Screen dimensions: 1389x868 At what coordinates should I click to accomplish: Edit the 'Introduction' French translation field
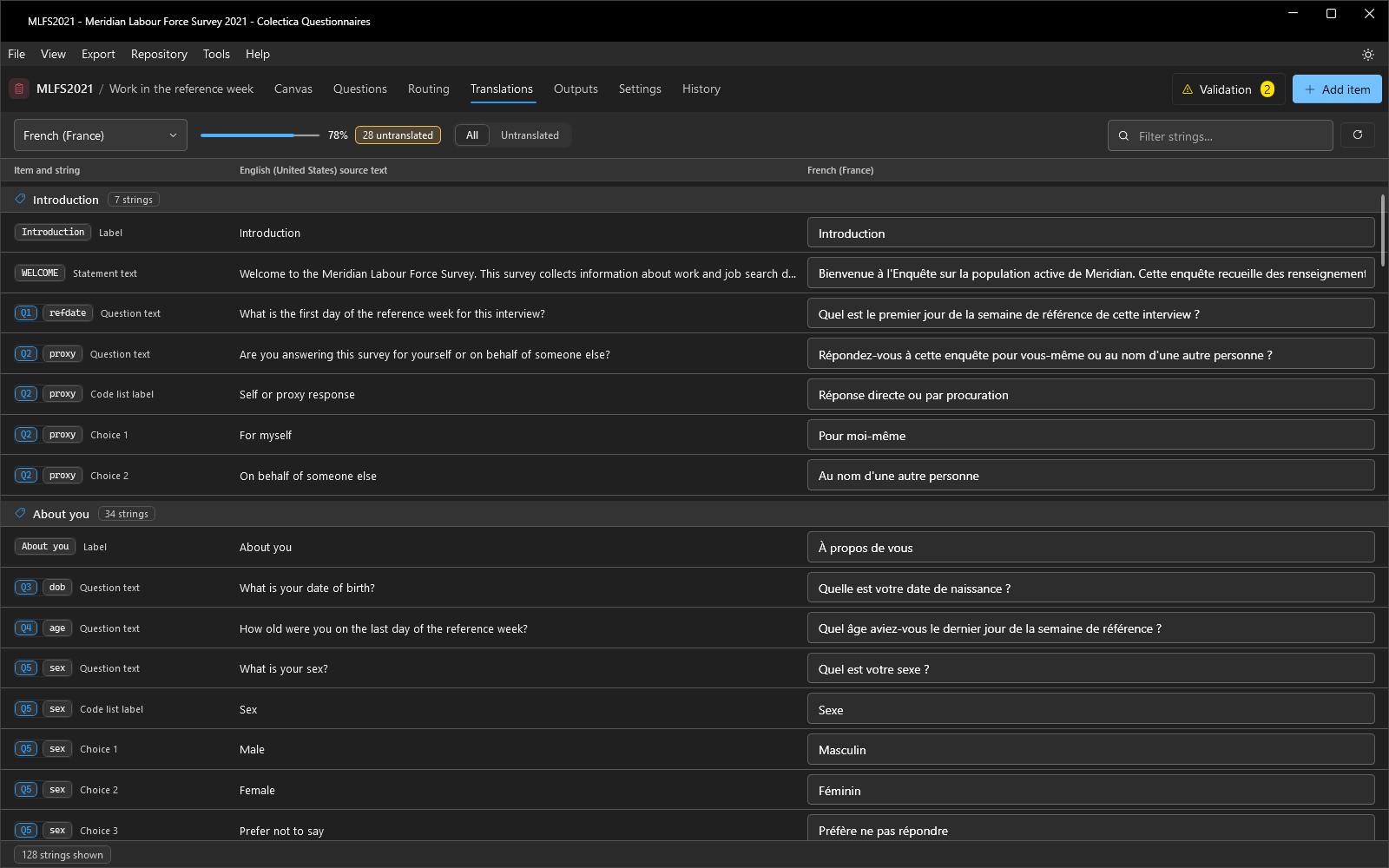point(1091,233)
